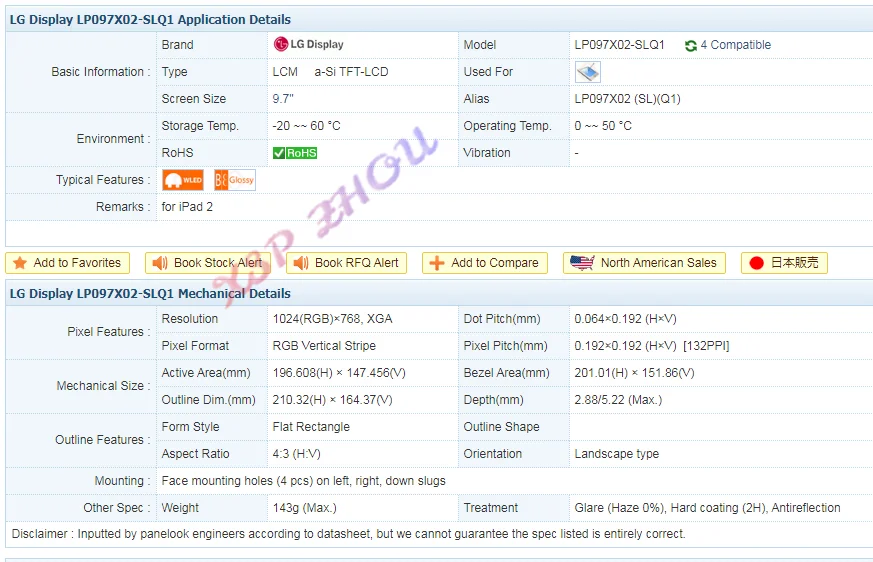Click the Application Details section header

[150, 19]
